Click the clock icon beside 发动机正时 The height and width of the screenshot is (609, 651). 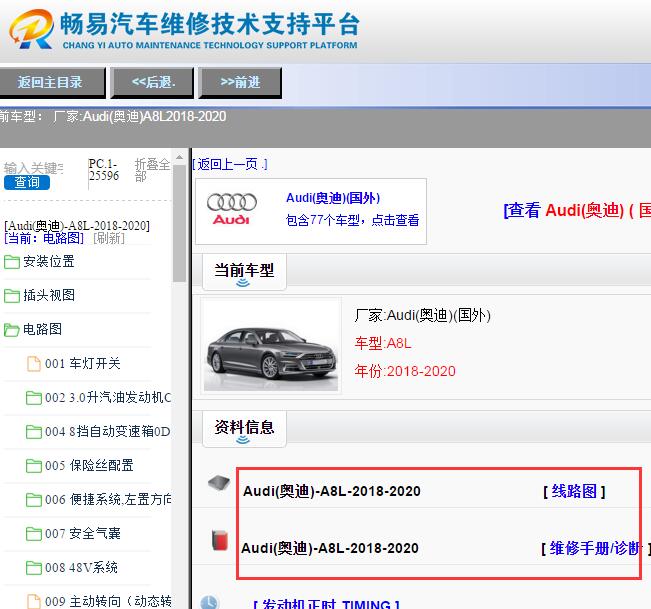[x=209, y=602]
